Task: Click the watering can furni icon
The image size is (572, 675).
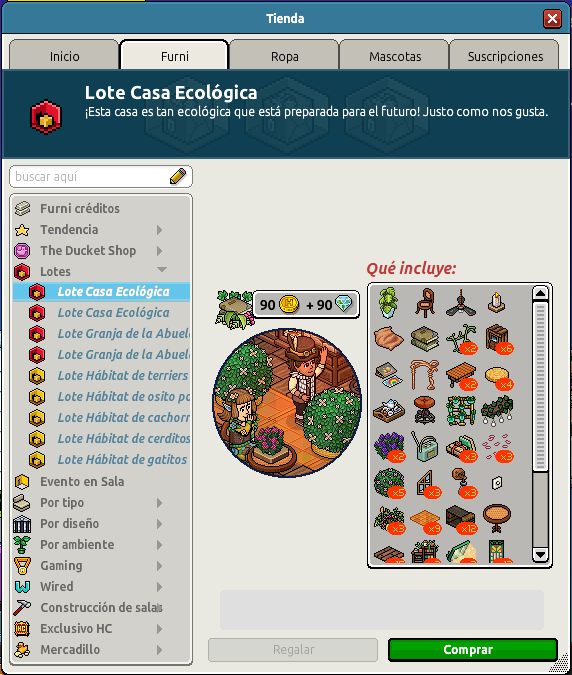Action: (x=425, y=446)
